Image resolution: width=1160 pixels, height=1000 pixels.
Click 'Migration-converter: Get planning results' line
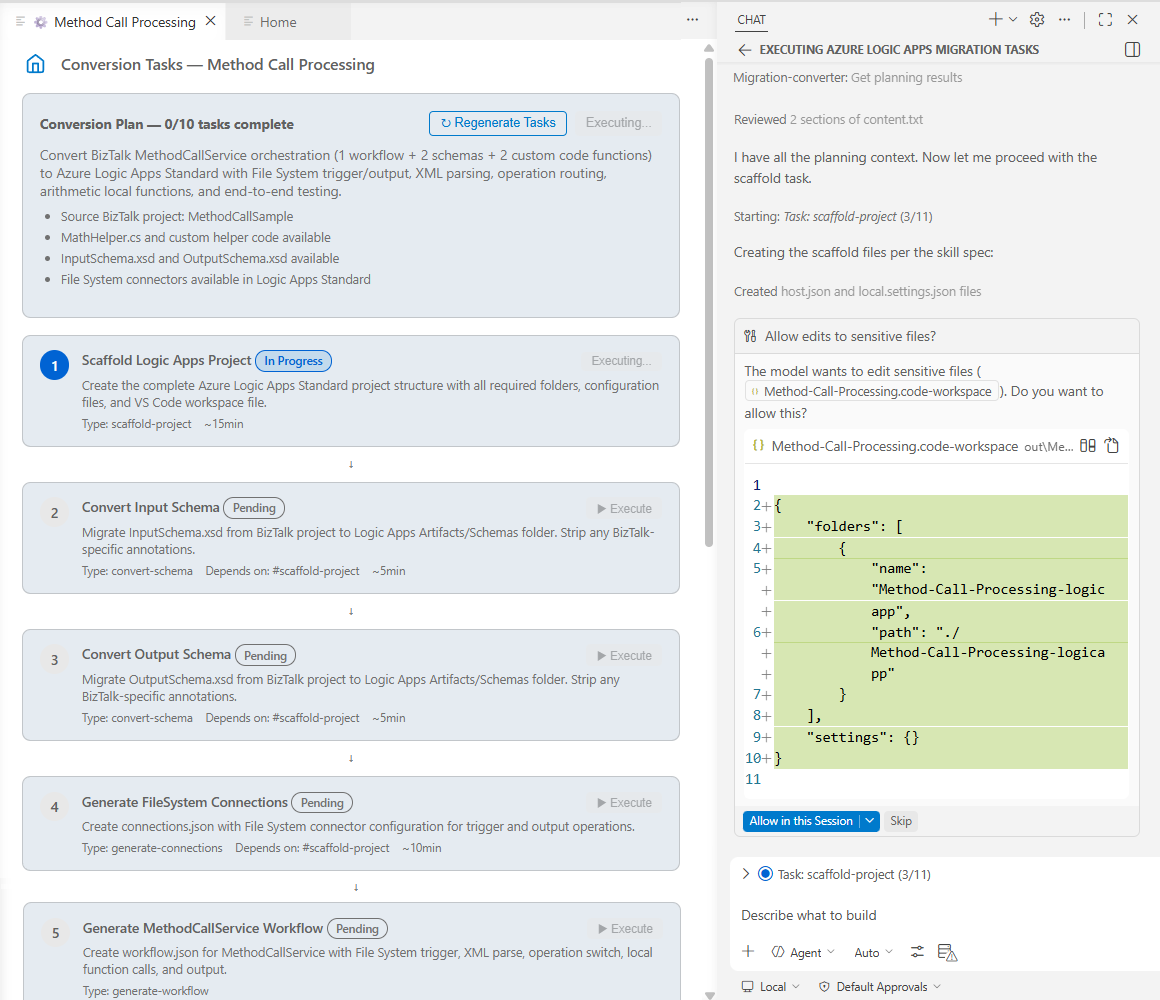[848, 78]
